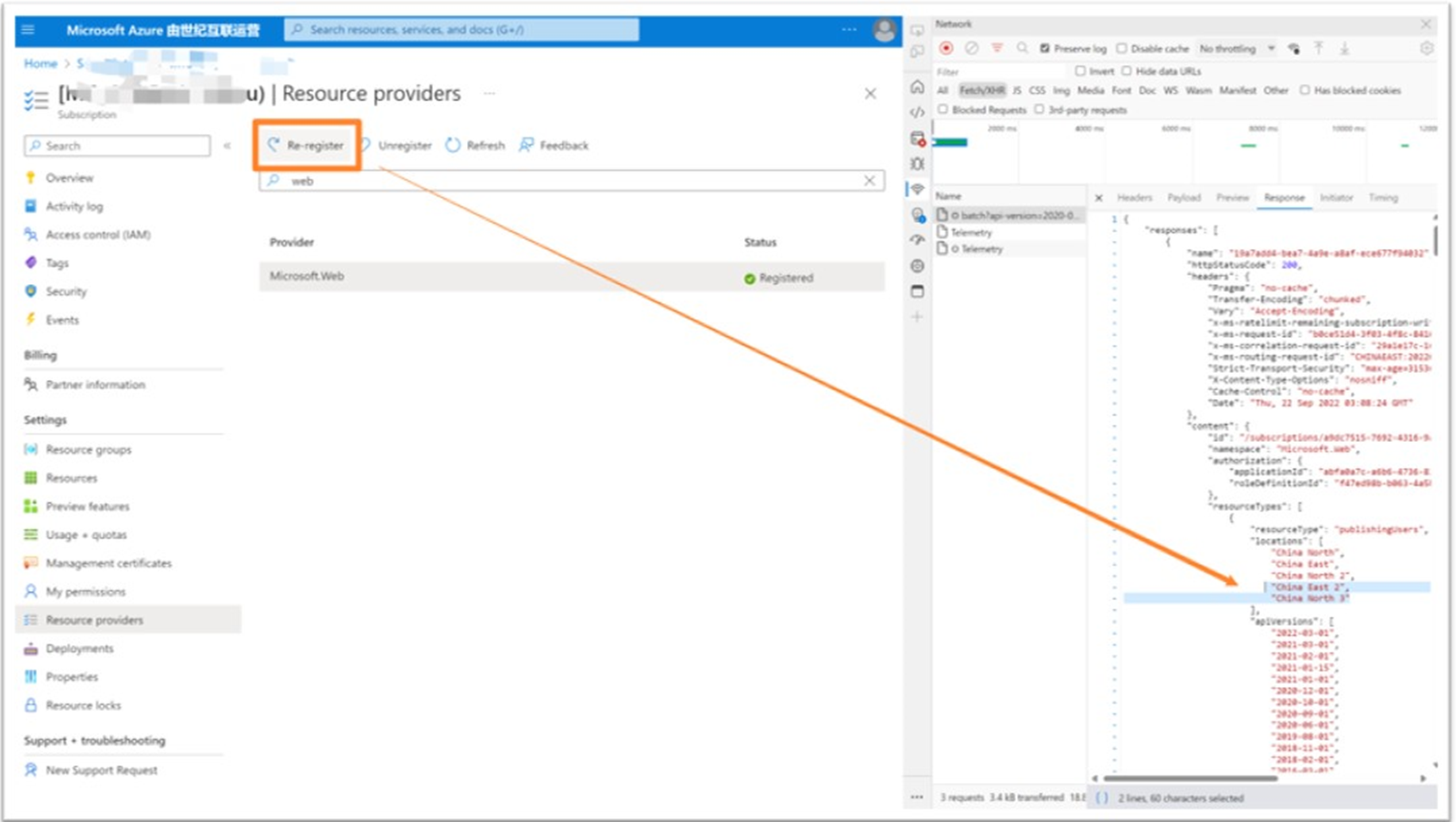Click the Import HAR upload arrow
1456x822 pixels.
tap(1318, 49)
